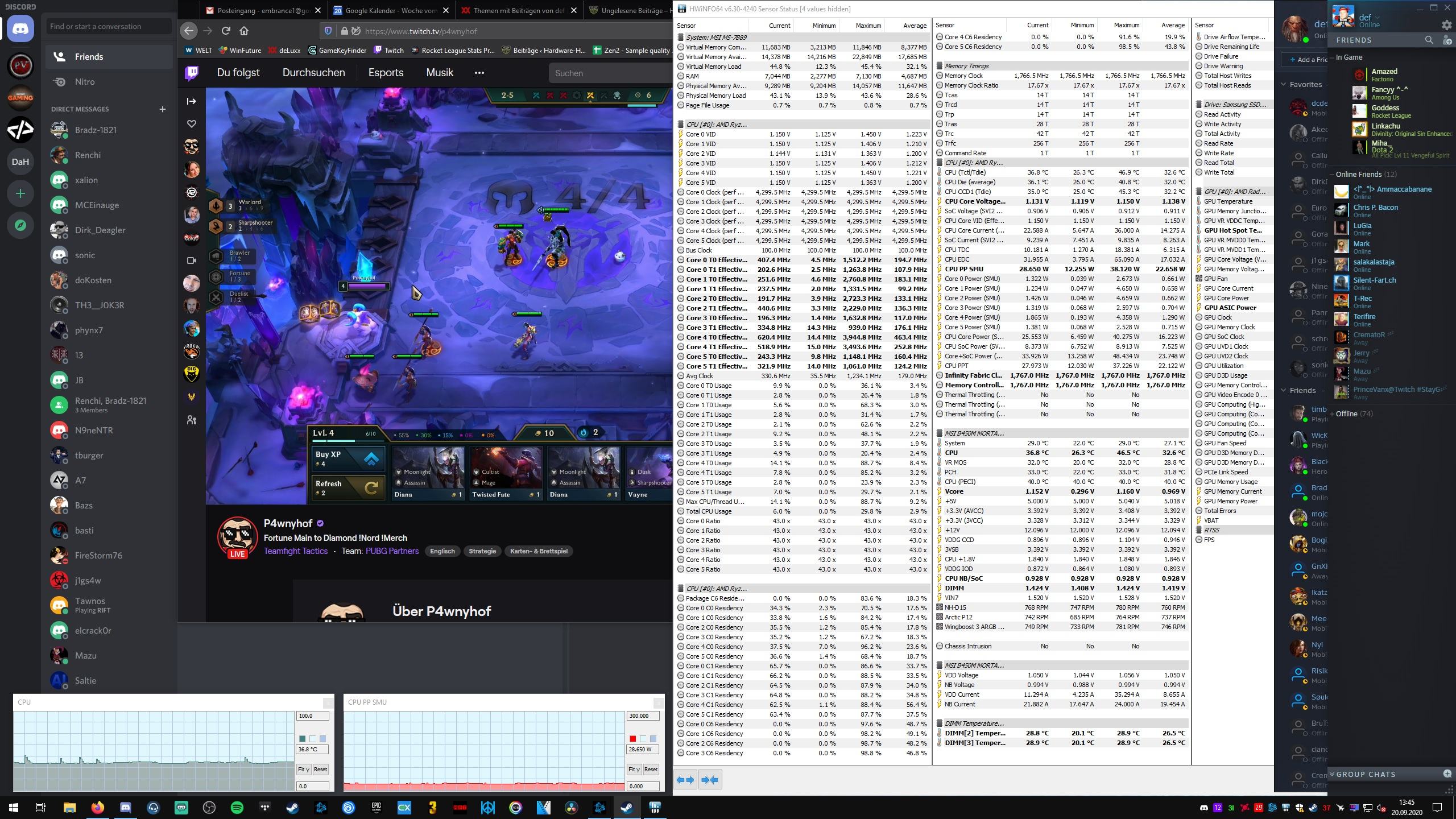The image size is (1456, 819).
Task: Open Firefox from the taskbar
Action: (x=98, y=808)
